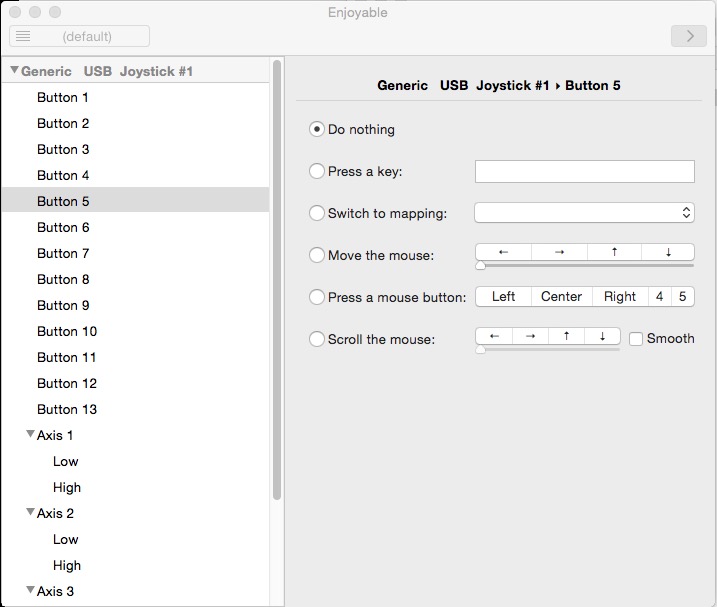717x607 pixels.
Task: Select High under Axis 1
Action: point(135,488)
